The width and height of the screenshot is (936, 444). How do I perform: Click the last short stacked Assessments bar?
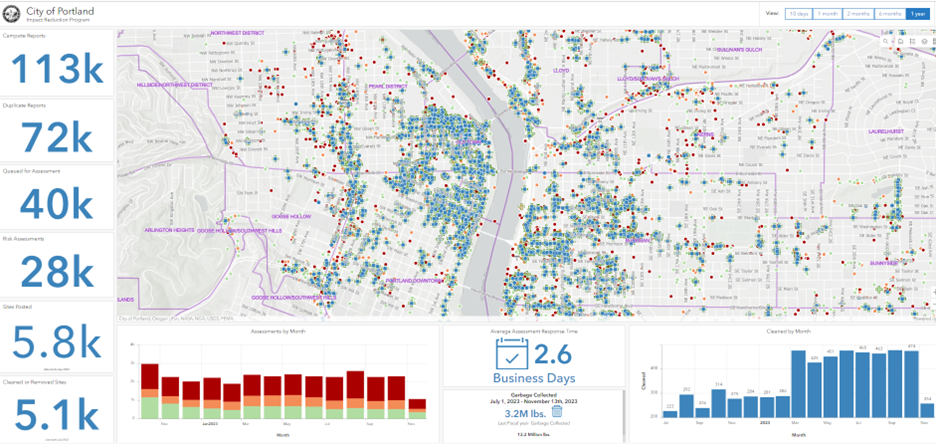[x=418, y=409]
